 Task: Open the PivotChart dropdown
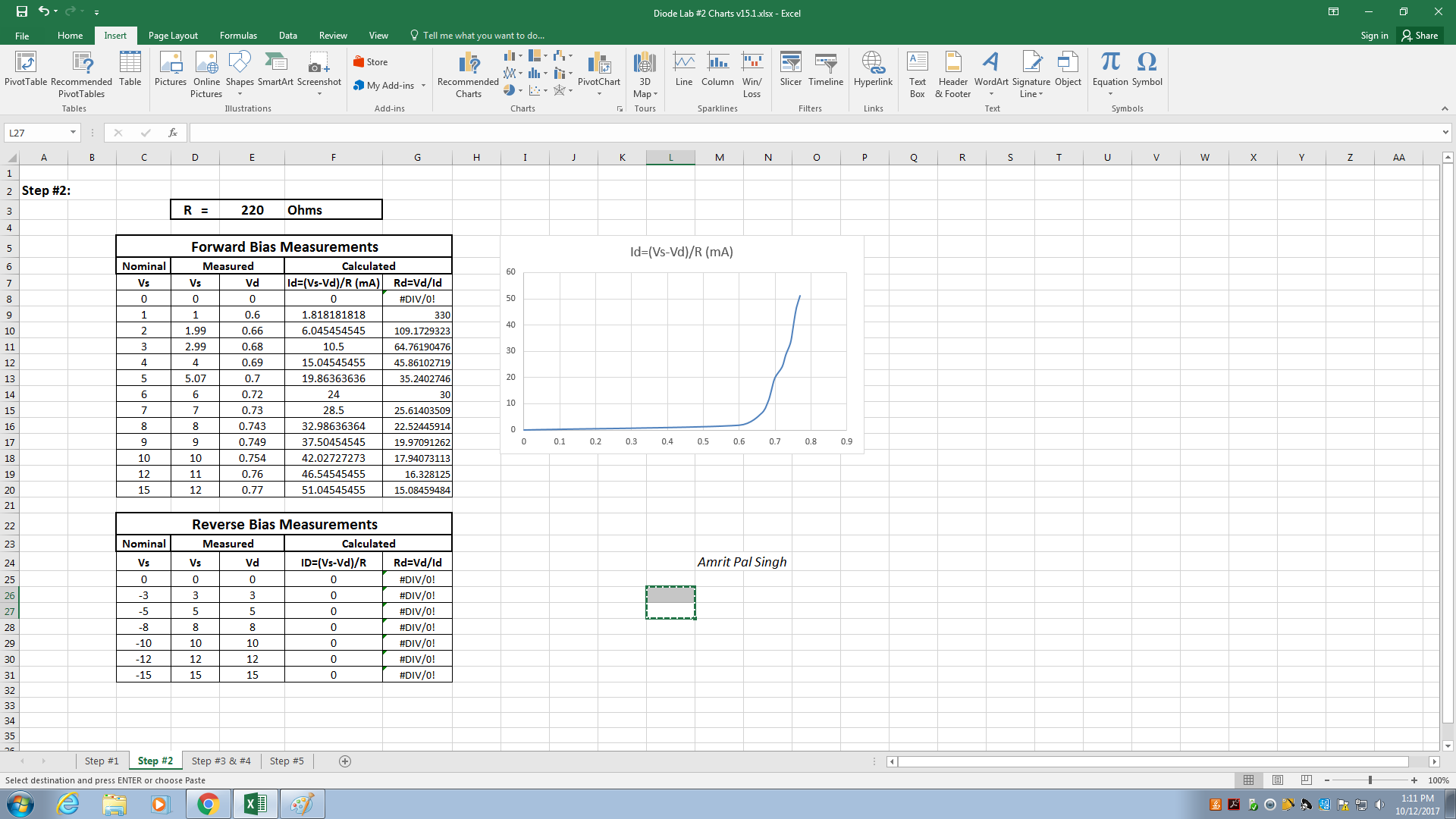coord(599,94)
